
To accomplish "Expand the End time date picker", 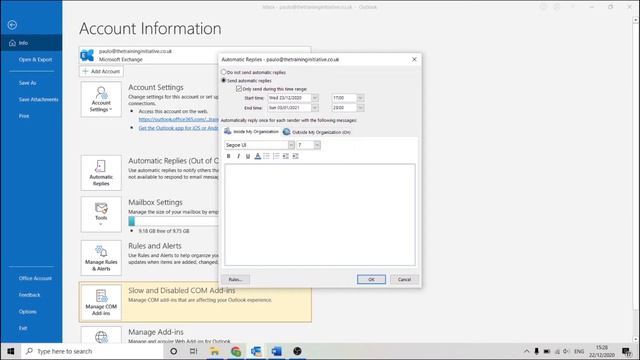I will click(x=315, y=108).
